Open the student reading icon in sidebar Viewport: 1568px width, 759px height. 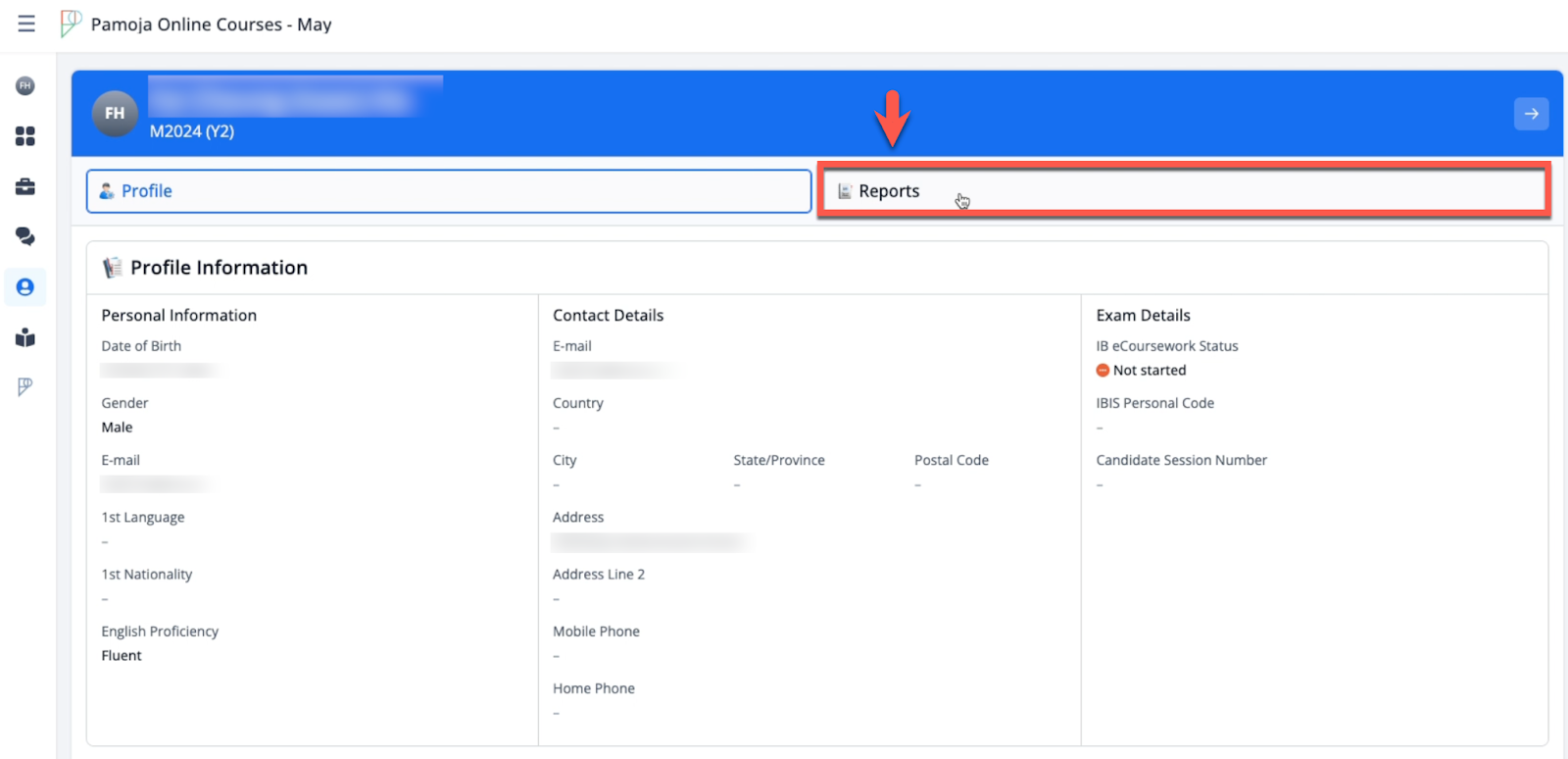point(25,338)
